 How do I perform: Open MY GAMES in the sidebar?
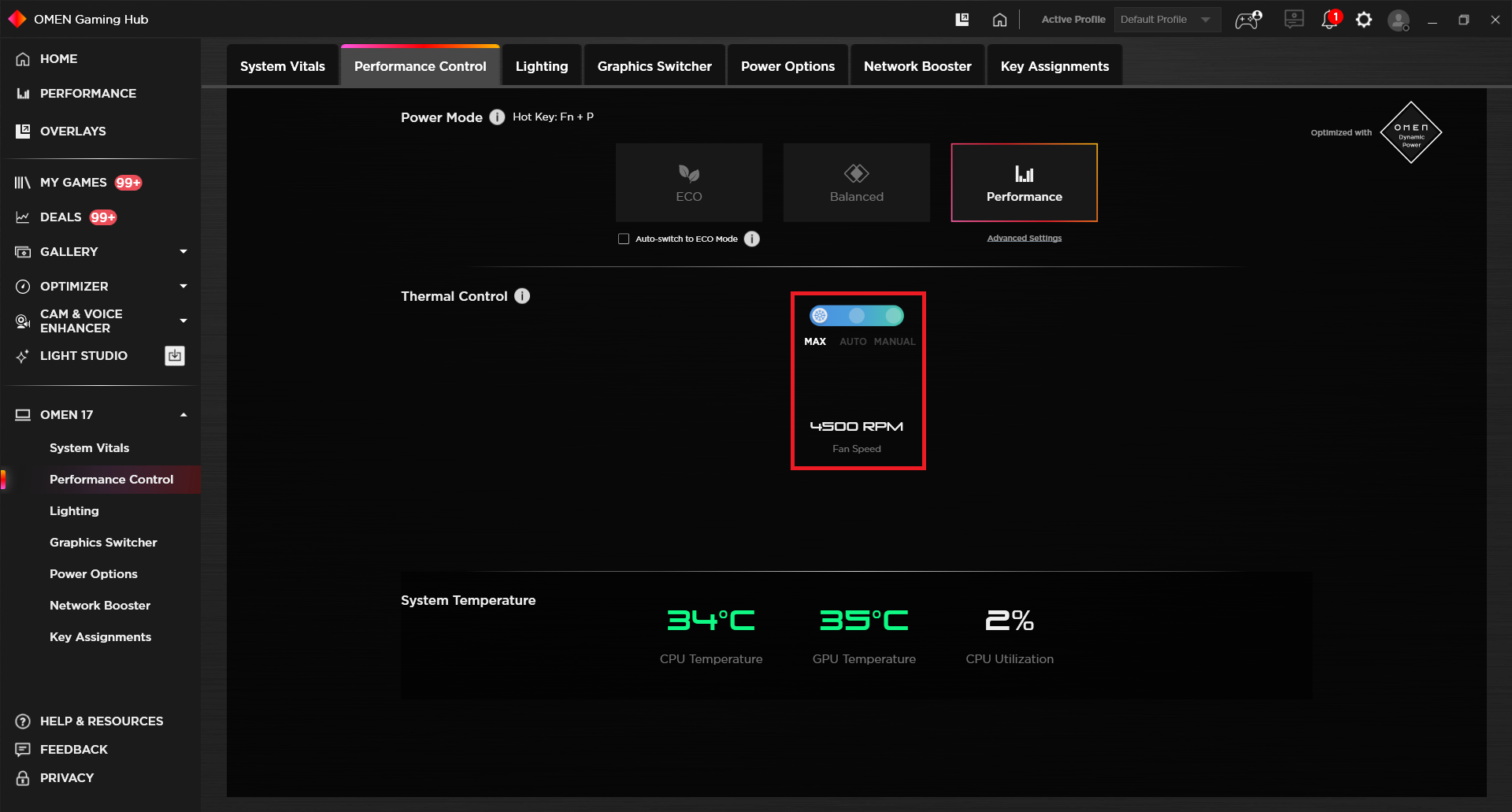click(73, 182)
